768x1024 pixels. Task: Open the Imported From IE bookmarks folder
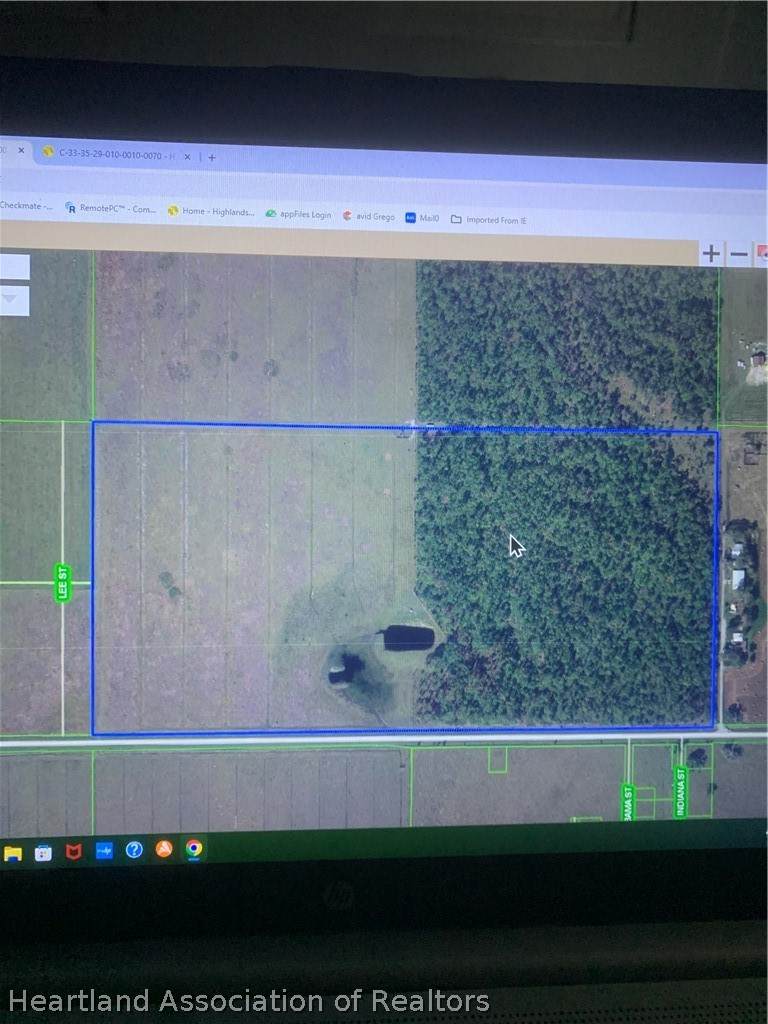488,220
